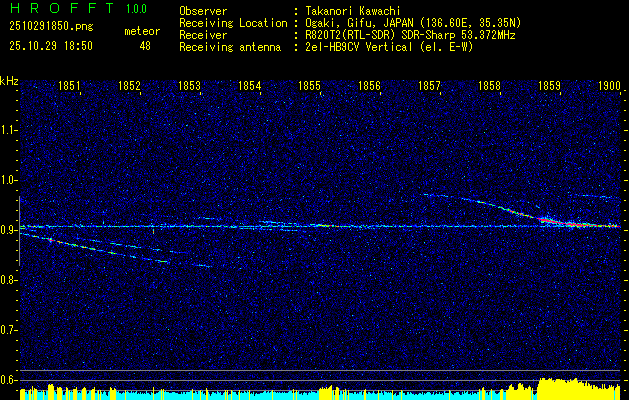This screenshot has width=629, height=400.
Task: Click the 1851 time axis marker
Action: (x=69, y=86)
